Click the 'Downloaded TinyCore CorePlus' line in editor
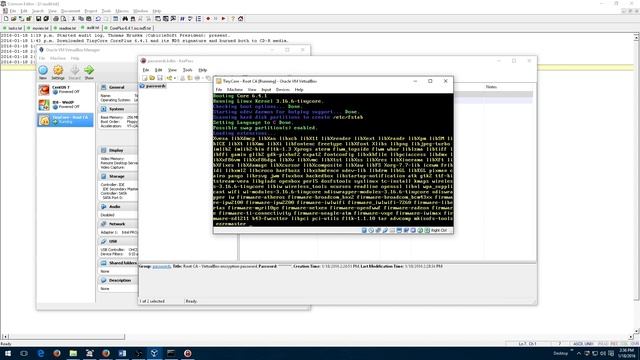This screenshot has width=640, height=360. [x=144, y=41]
